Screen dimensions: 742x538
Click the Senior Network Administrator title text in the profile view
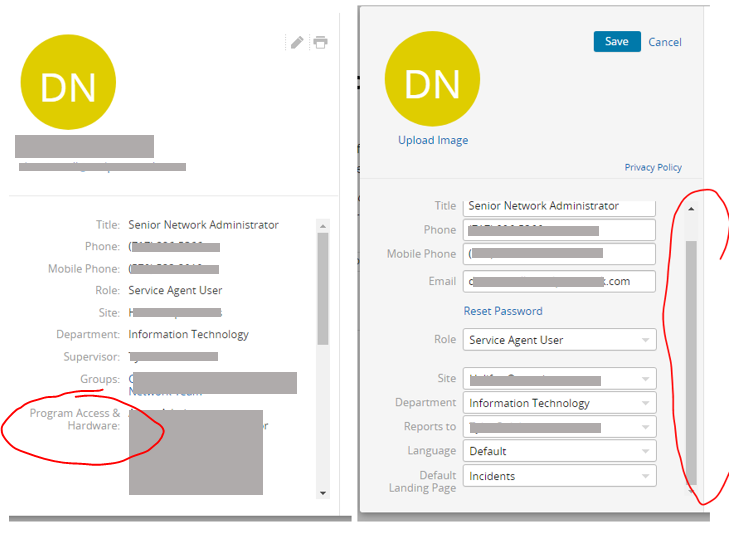click(203, 225)
